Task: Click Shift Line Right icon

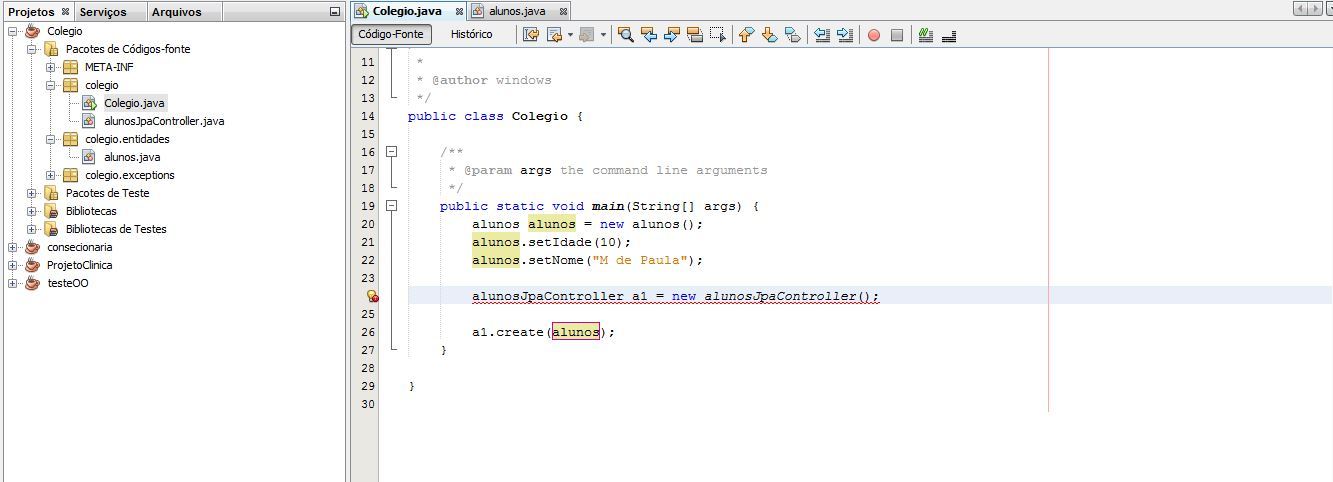Action: point(845,35)
